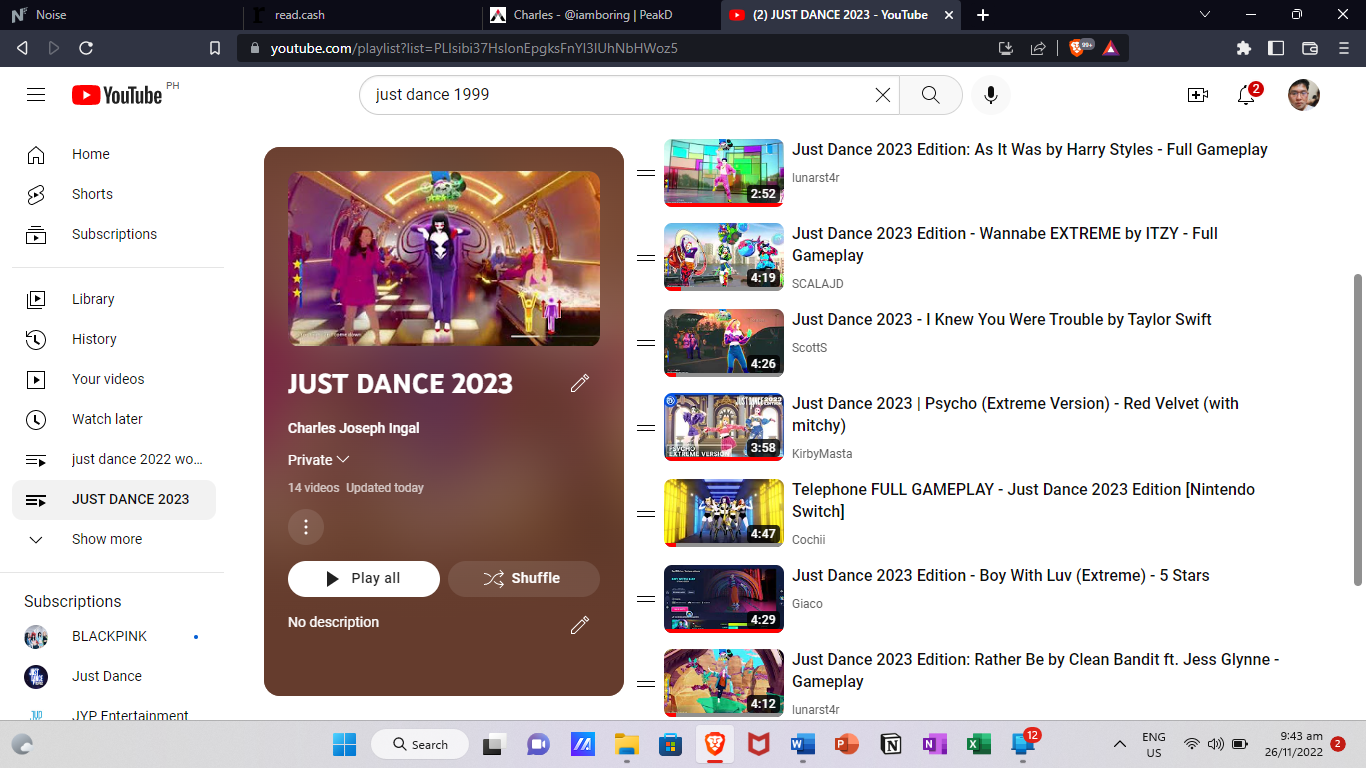Open the Rather Be video thumbnail
The width and height of the screenshot is (1366, 768).
(x=724, y=683)
